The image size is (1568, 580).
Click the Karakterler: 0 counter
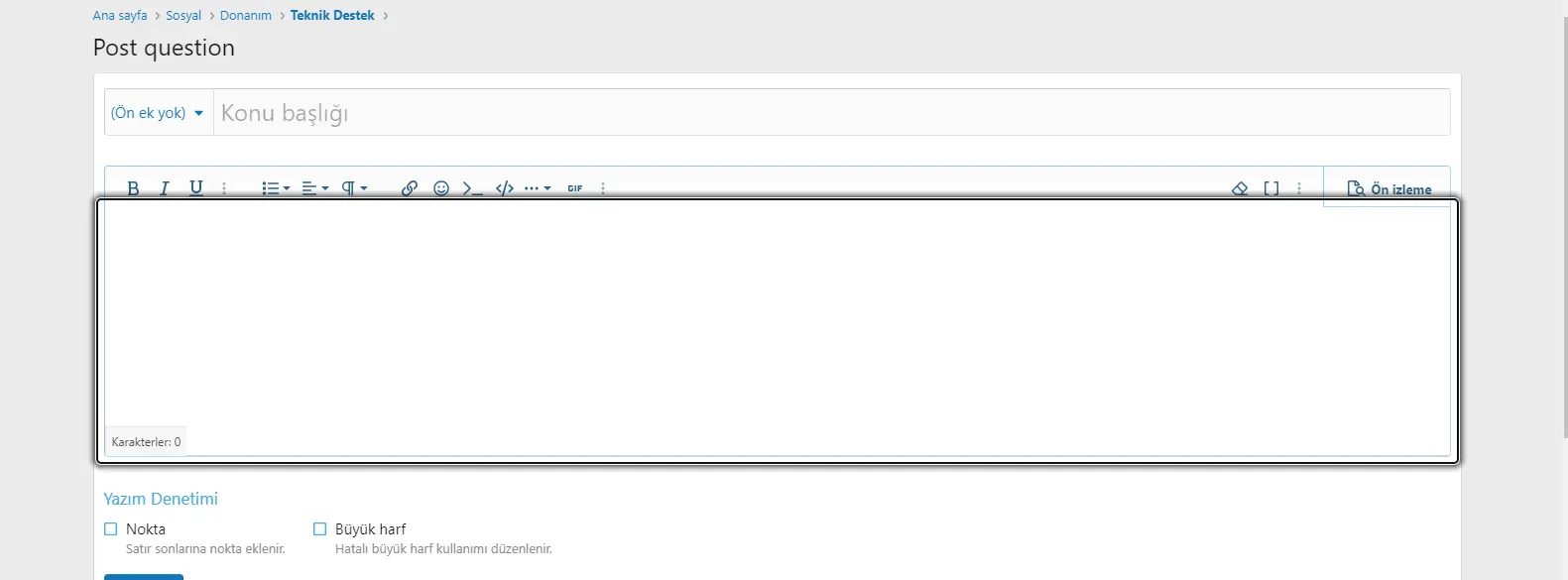point(147,442)
